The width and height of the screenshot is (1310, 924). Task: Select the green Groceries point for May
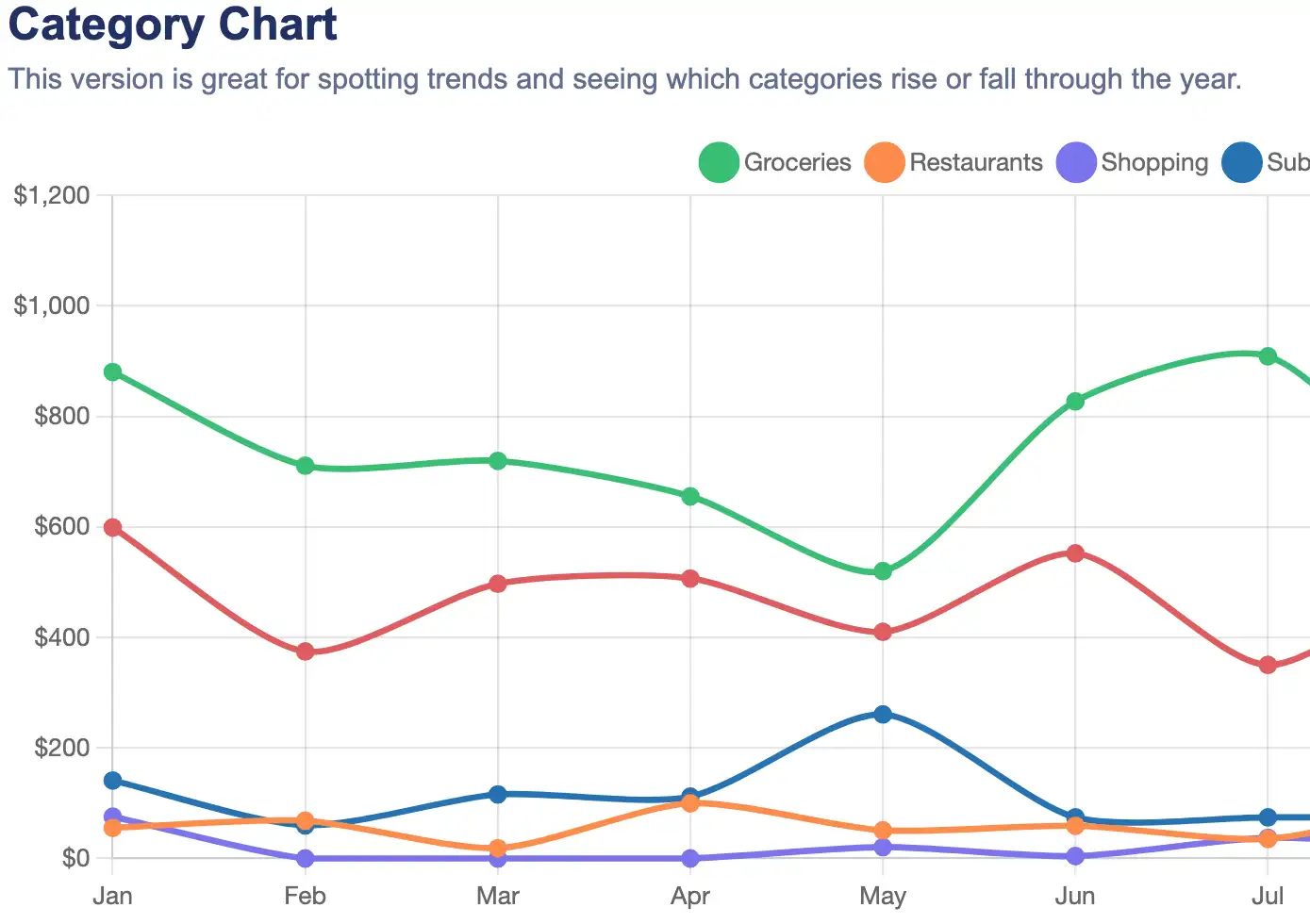coord(883,571)
